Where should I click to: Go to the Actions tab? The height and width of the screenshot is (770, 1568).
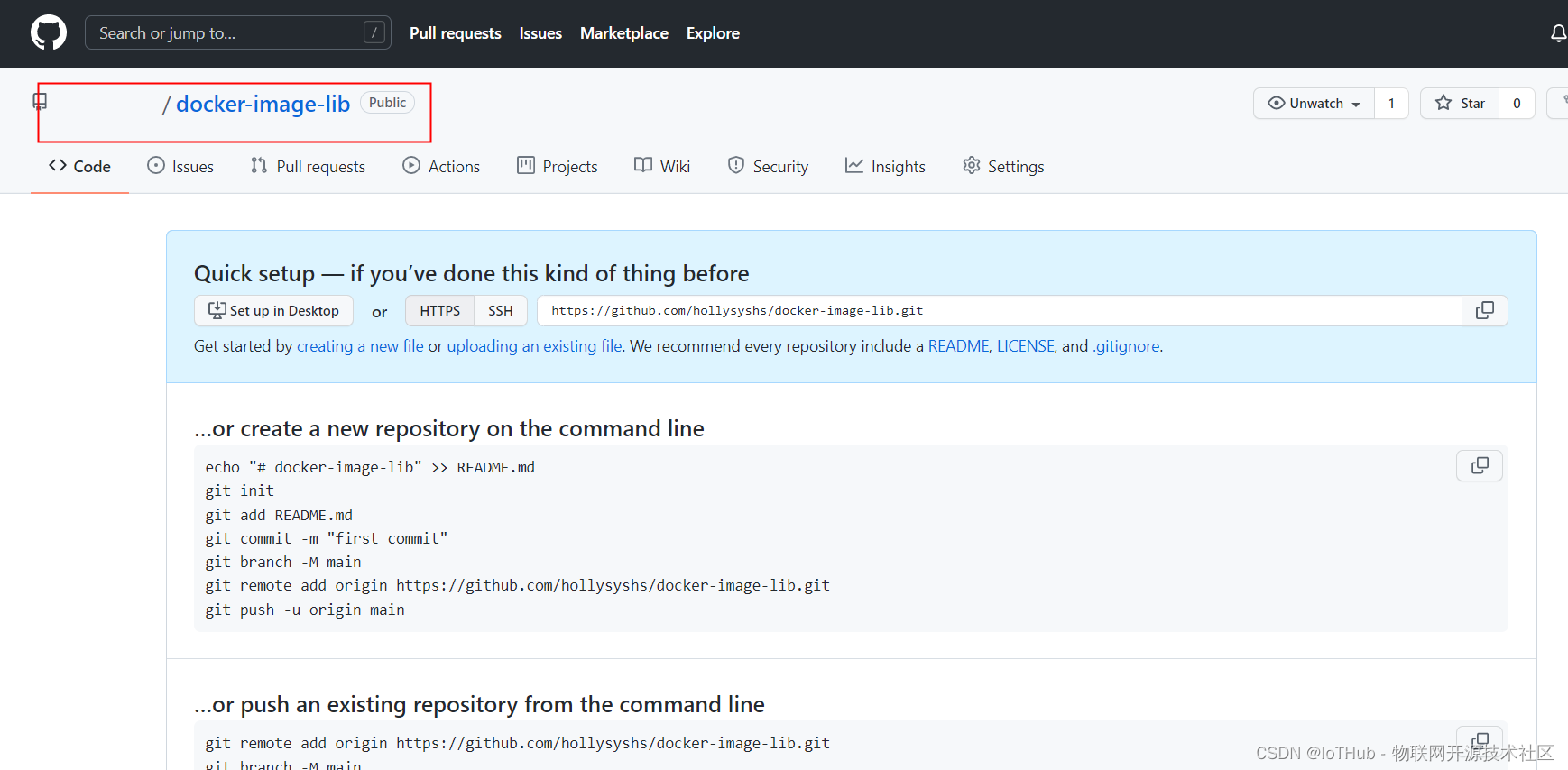441,166
